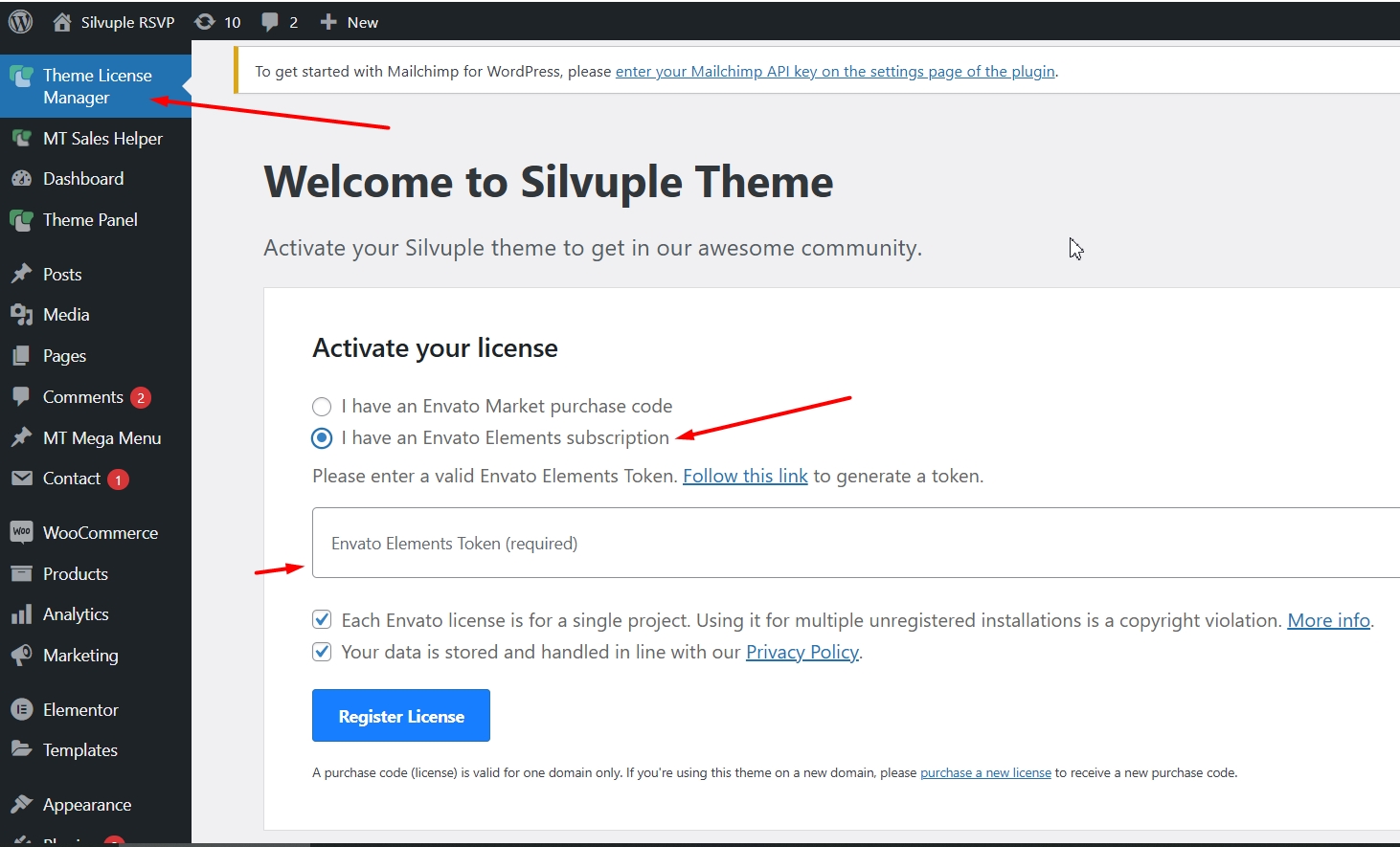Image resolution: width=1400 pixels, height=847 pixels.
Task: Open Pages menu label
Action: tap(64, 356)
